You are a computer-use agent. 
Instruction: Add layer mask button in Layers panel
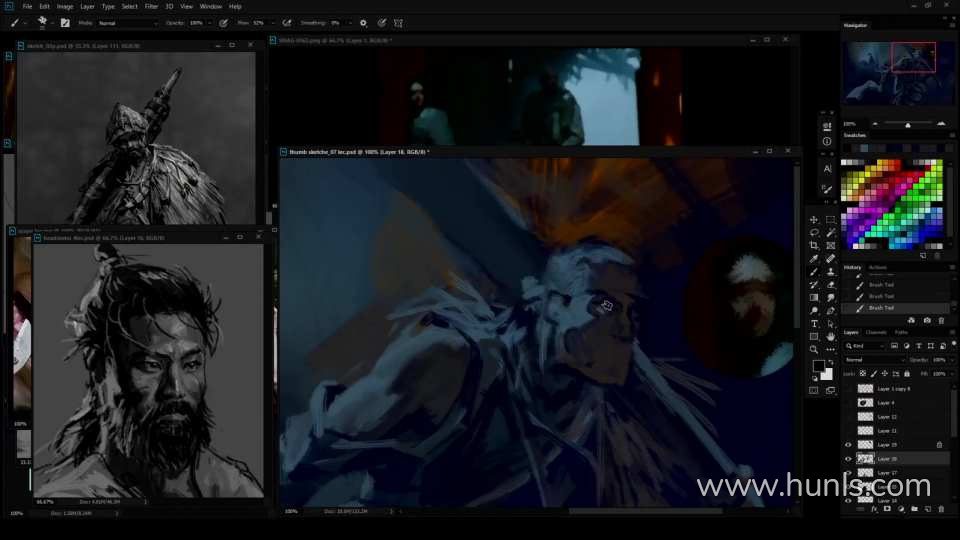[887, 509]
